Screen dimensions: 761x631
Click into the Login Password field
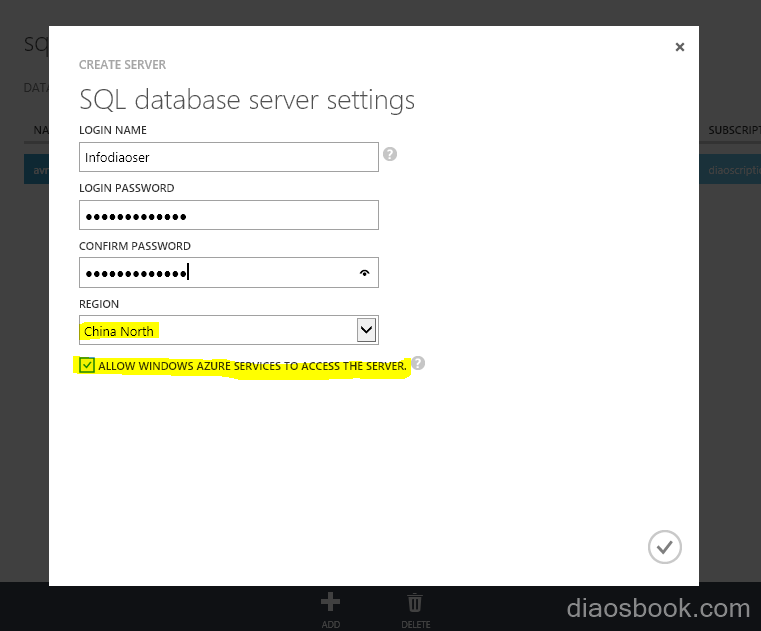228,215
